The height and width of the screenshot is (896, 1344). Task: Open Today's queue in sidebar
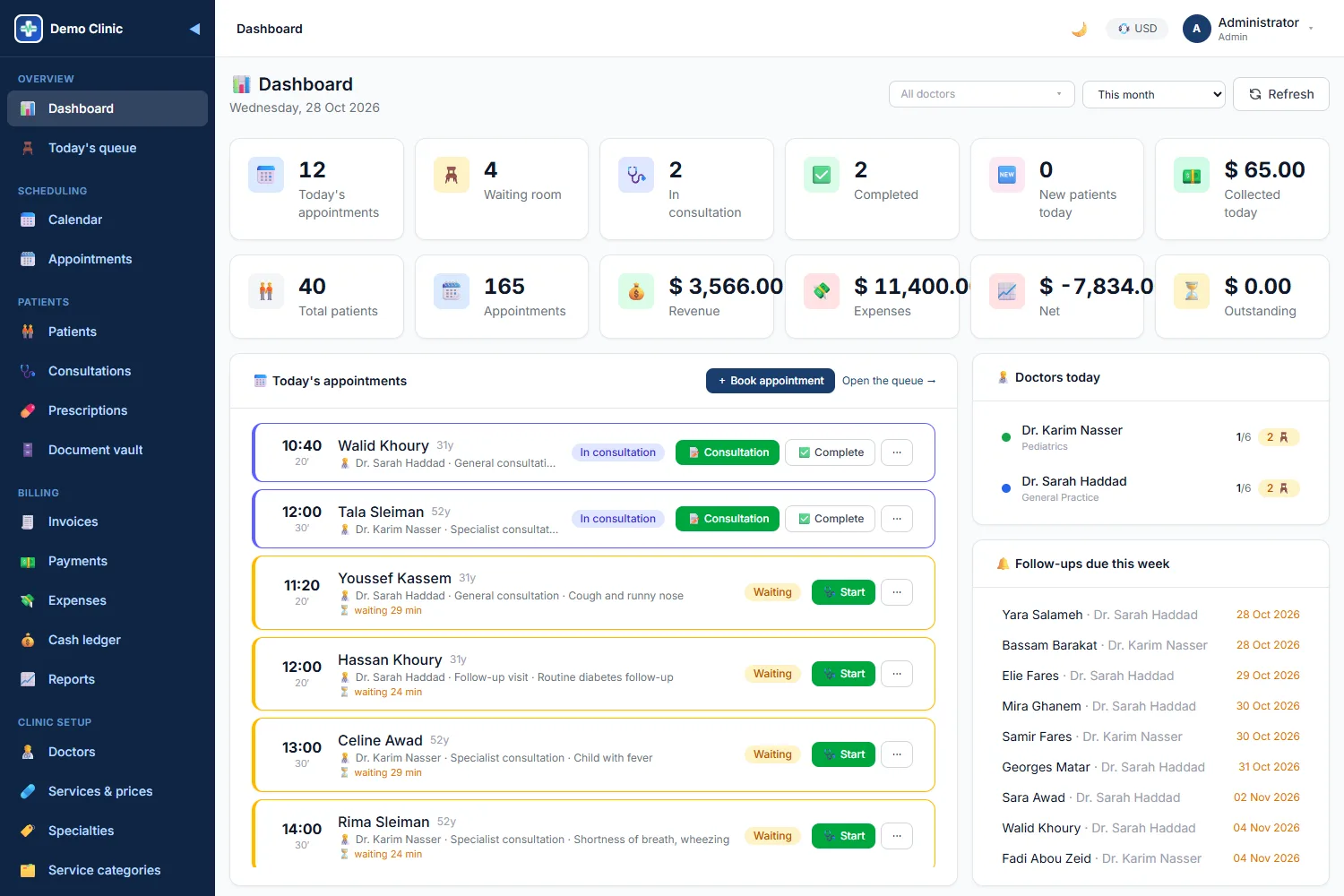click(108, 148)
